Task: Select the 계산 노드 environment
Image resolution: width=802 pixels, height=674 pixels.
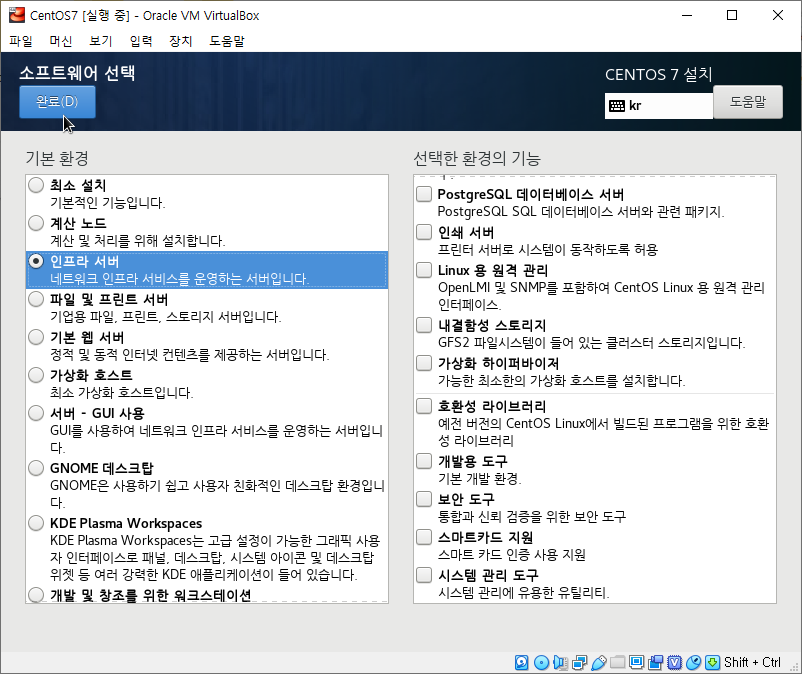Action: coord(36,223)
